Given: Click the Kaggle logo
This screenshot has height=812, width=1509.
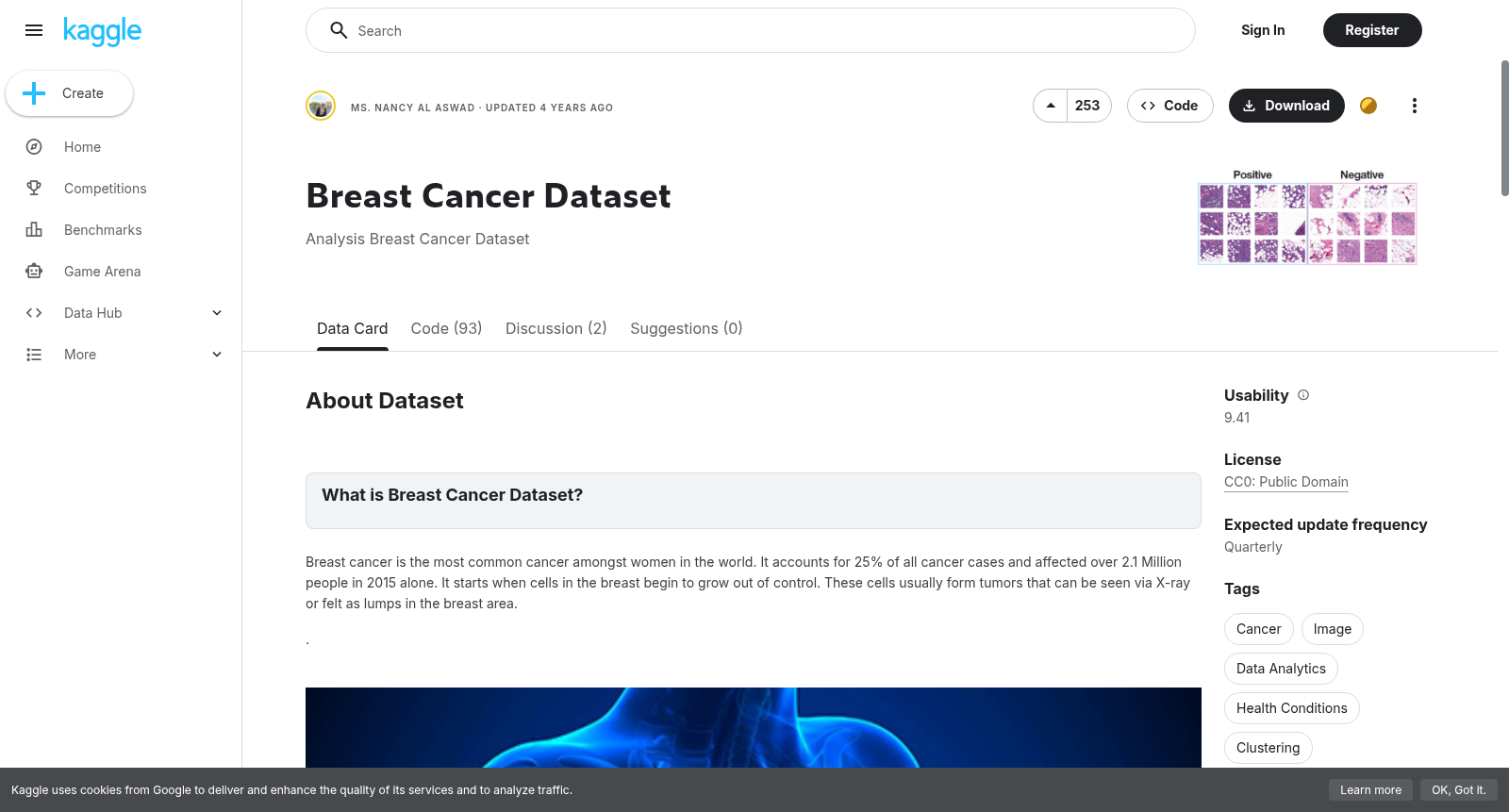Looking at the screenshot, I should 102,31.
